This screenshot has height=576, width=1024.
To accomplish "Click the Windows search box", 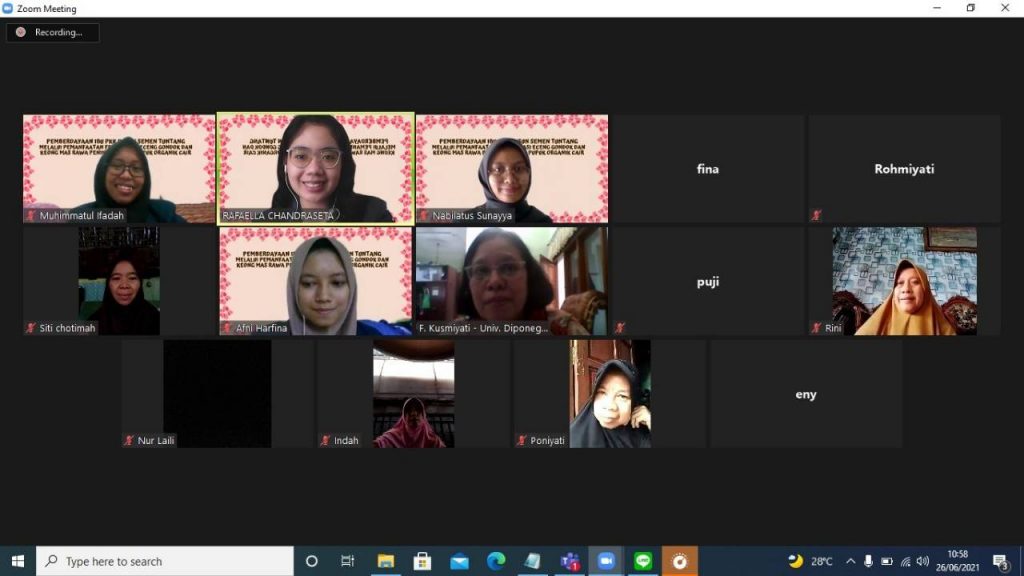I will 165,561.
